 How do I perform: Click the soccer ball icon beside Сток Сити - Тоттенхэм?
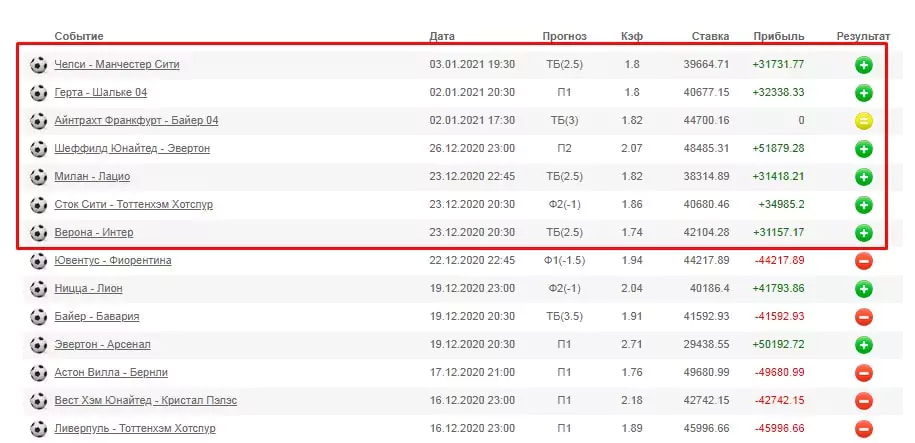[39, 205]
